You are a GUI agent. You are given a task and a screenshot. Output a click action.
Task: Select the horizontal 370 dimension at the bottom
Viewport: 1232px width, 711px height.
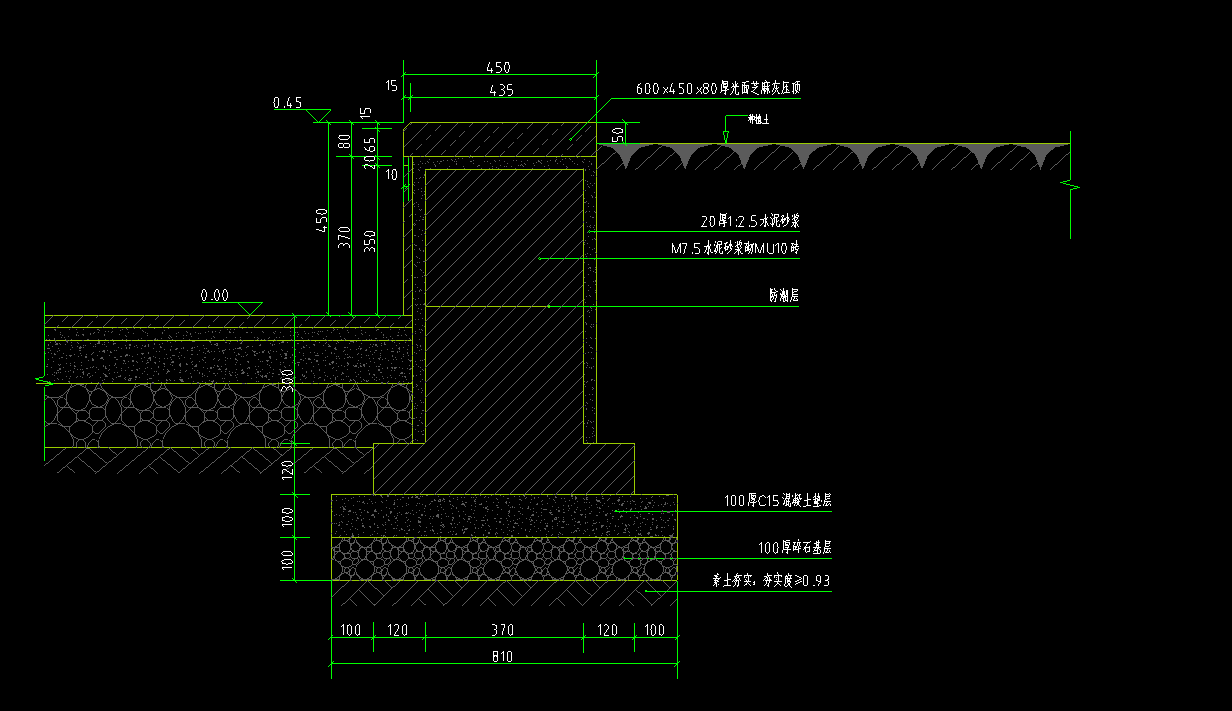(502, 631)
